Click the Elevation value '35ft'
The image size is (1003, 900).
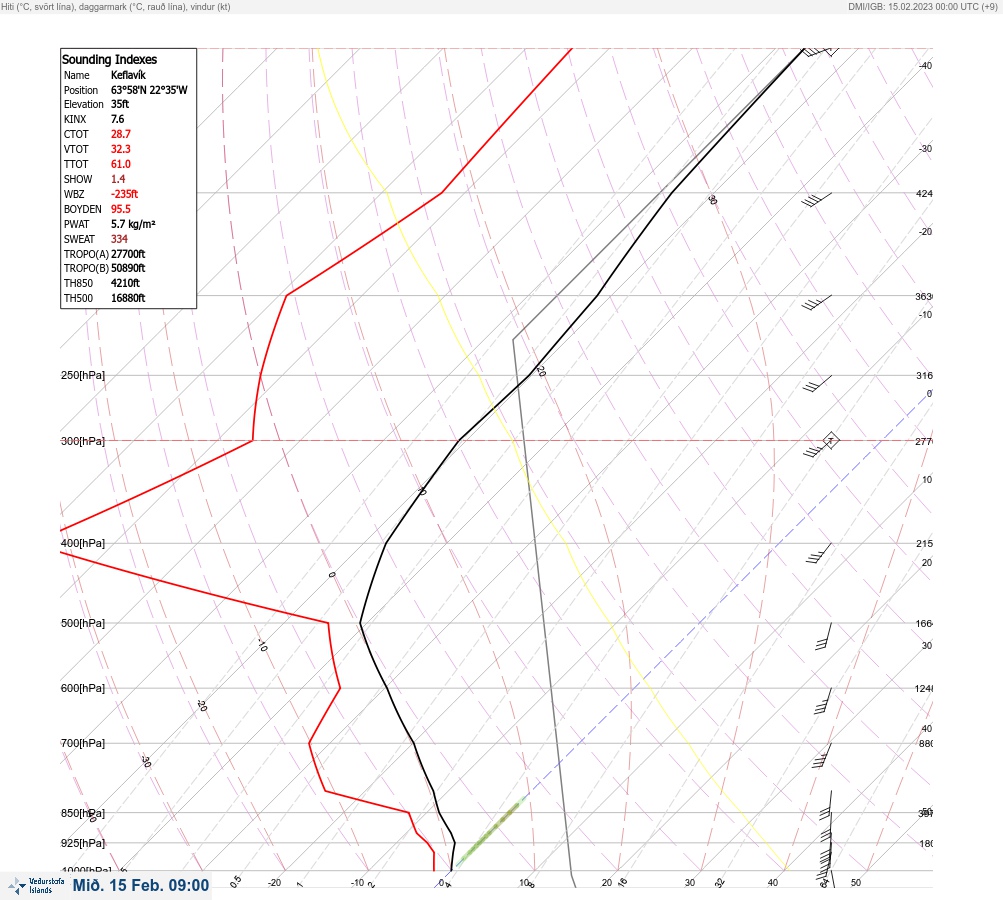(x=120, y=104)
